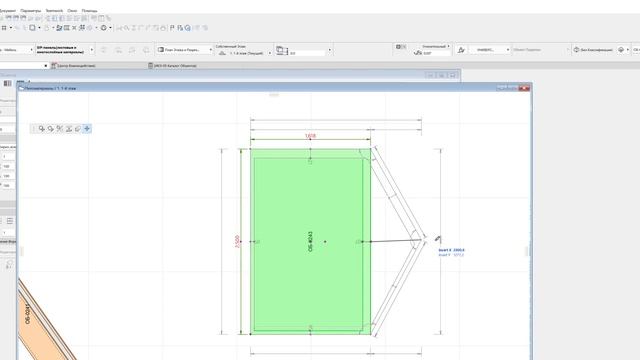Viewport: 640px width, 360px height.
Task: Expand the arrow right of the classification globe icon
Action: [628, 50]
